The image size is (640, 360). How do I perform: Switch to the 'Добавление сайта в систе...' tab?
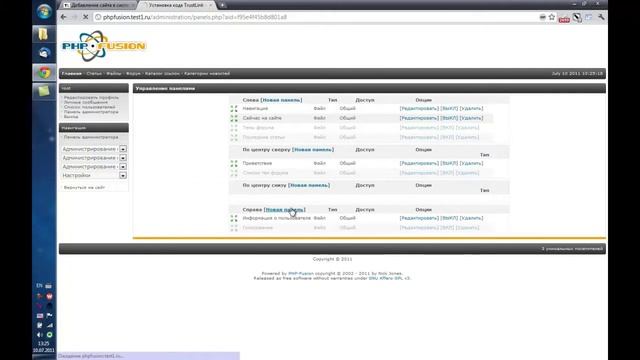tap(98, 5)
